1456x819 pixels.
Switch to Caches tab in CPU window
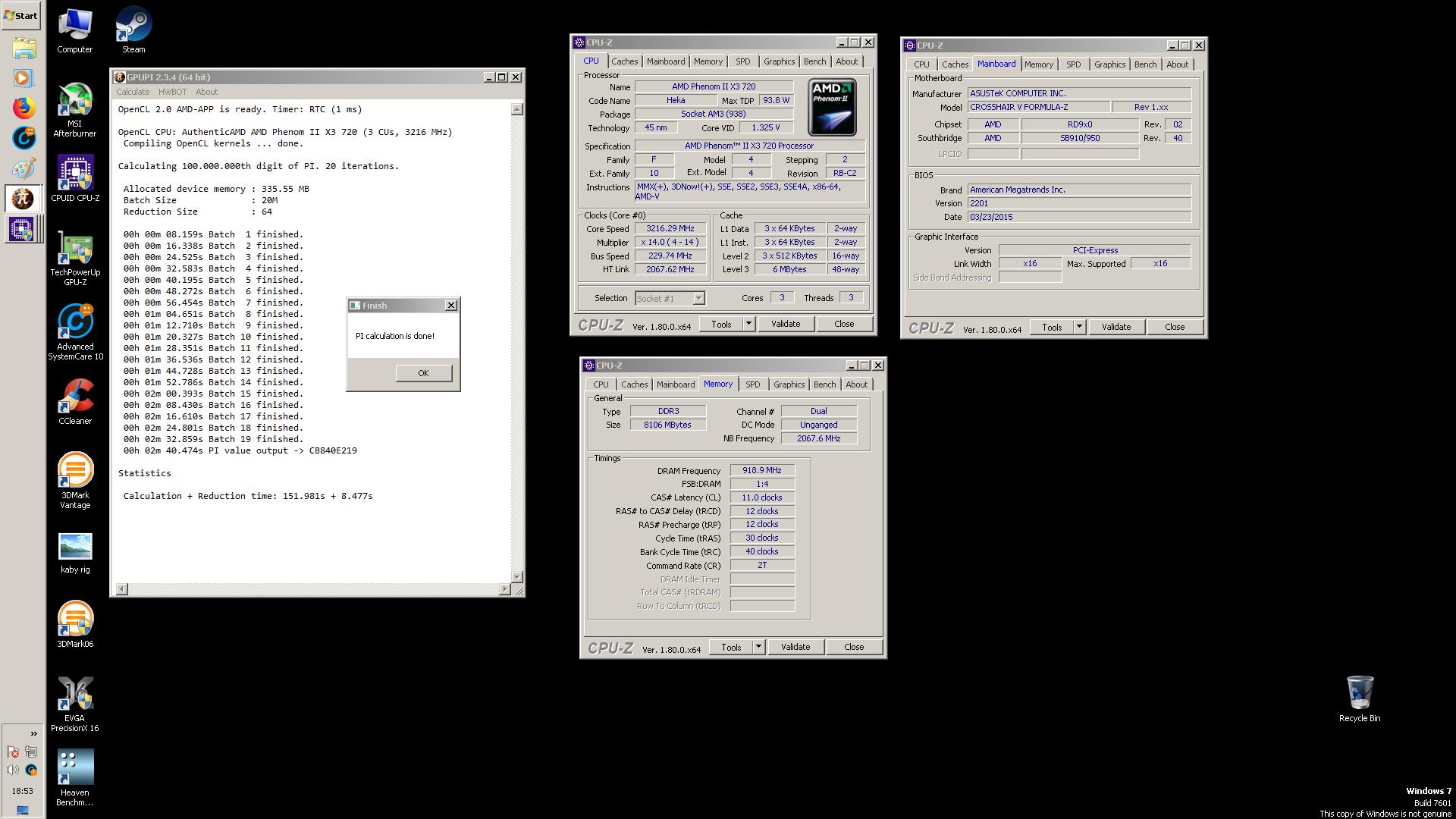[624, 61]
